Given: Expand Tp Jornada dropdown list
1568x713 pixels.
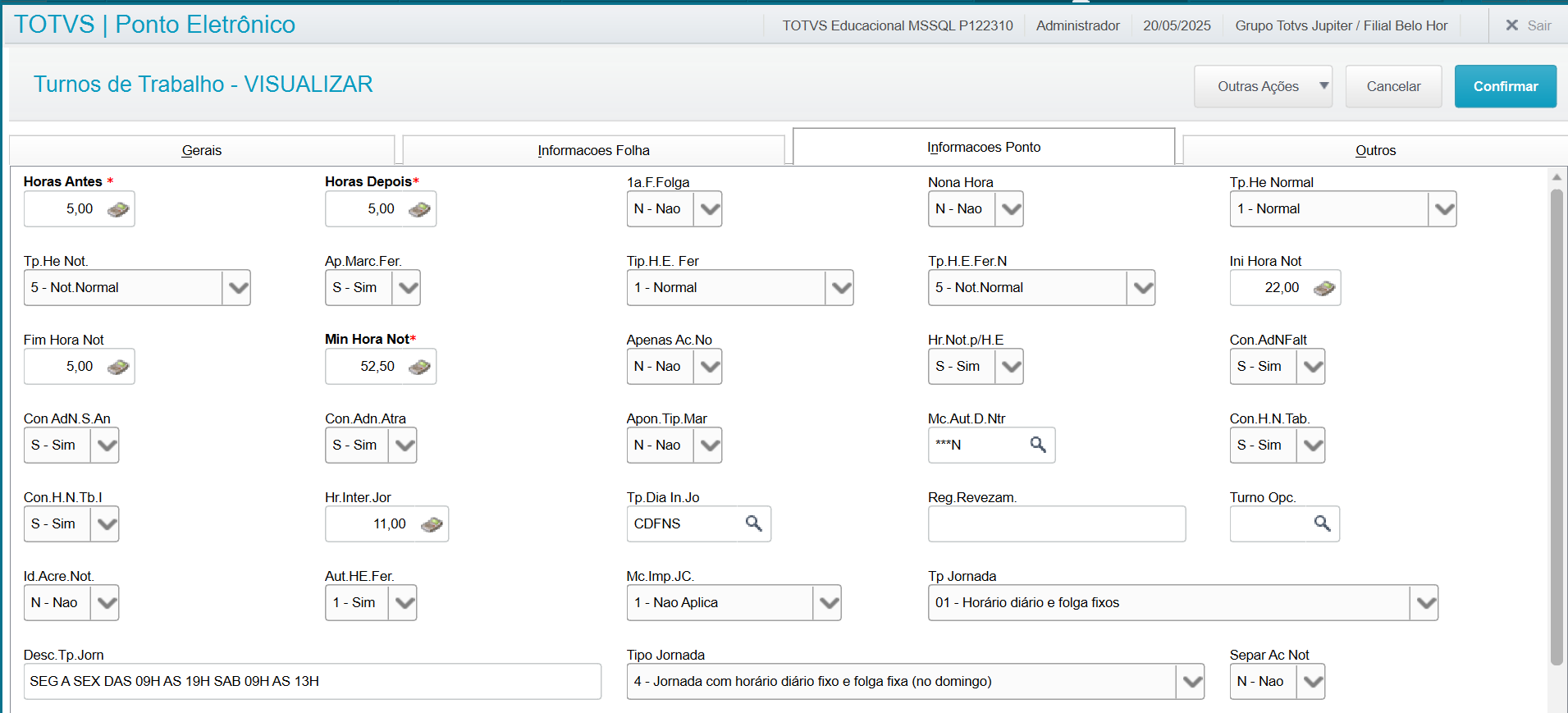Looking at the screenshot, I should click(1424, 603).
